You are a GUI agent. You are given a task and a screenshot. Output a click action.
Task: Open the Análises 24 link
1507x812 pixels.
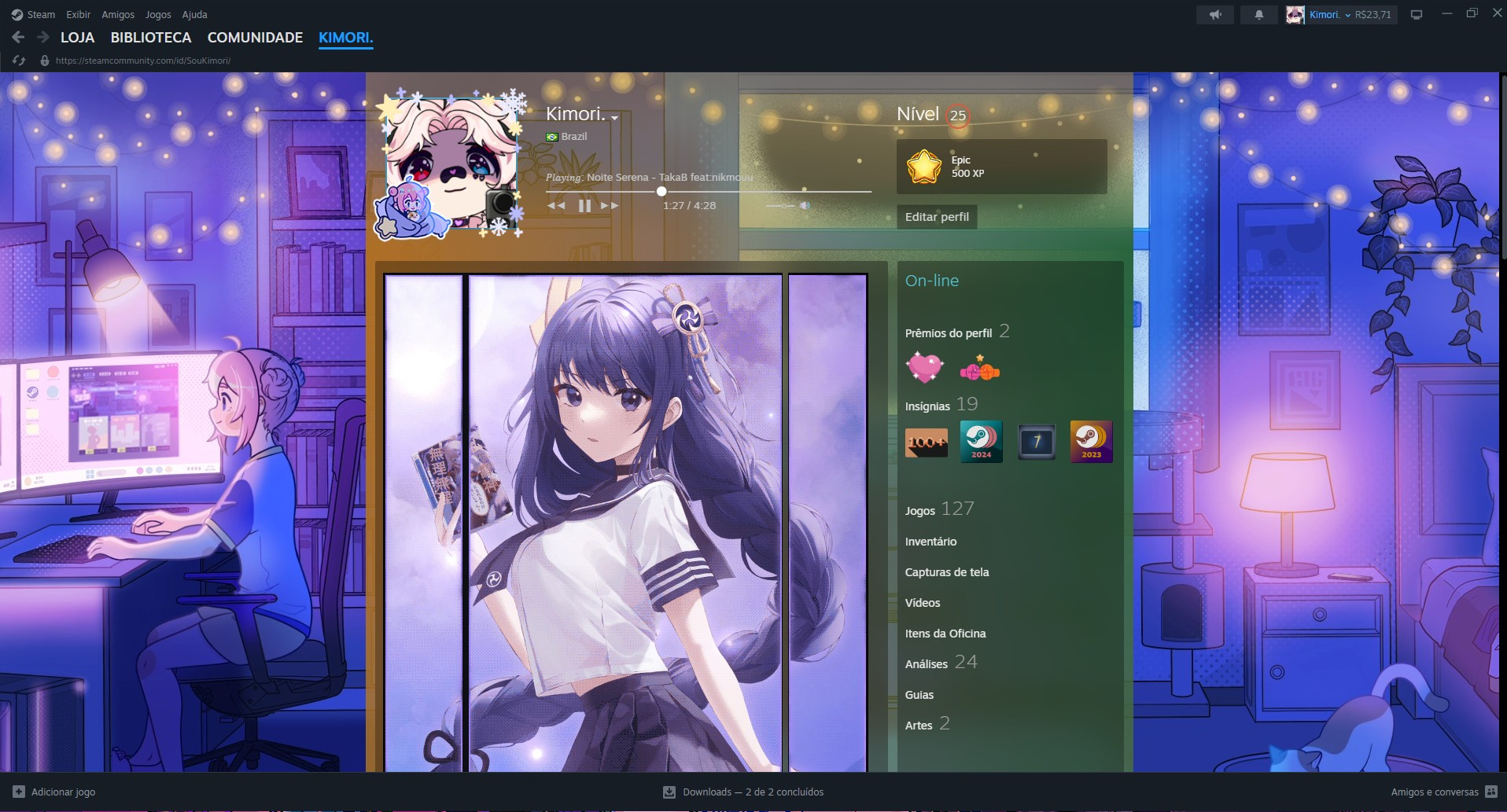tap(941, 663)
